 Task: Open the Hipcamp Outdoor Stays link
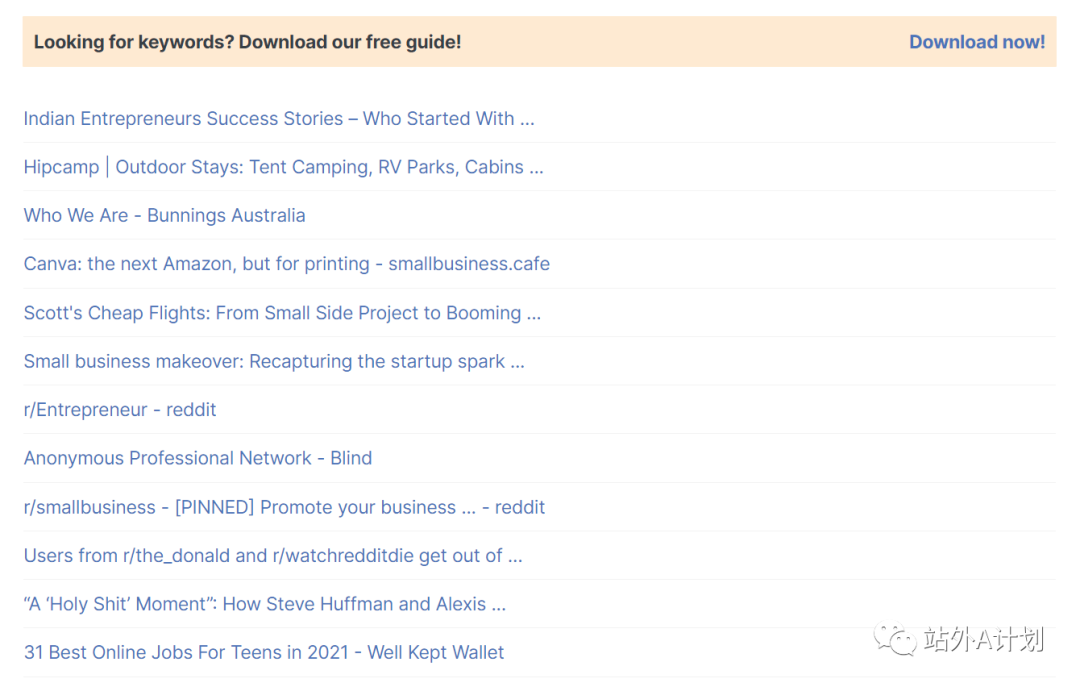click(x=282, y=168)
